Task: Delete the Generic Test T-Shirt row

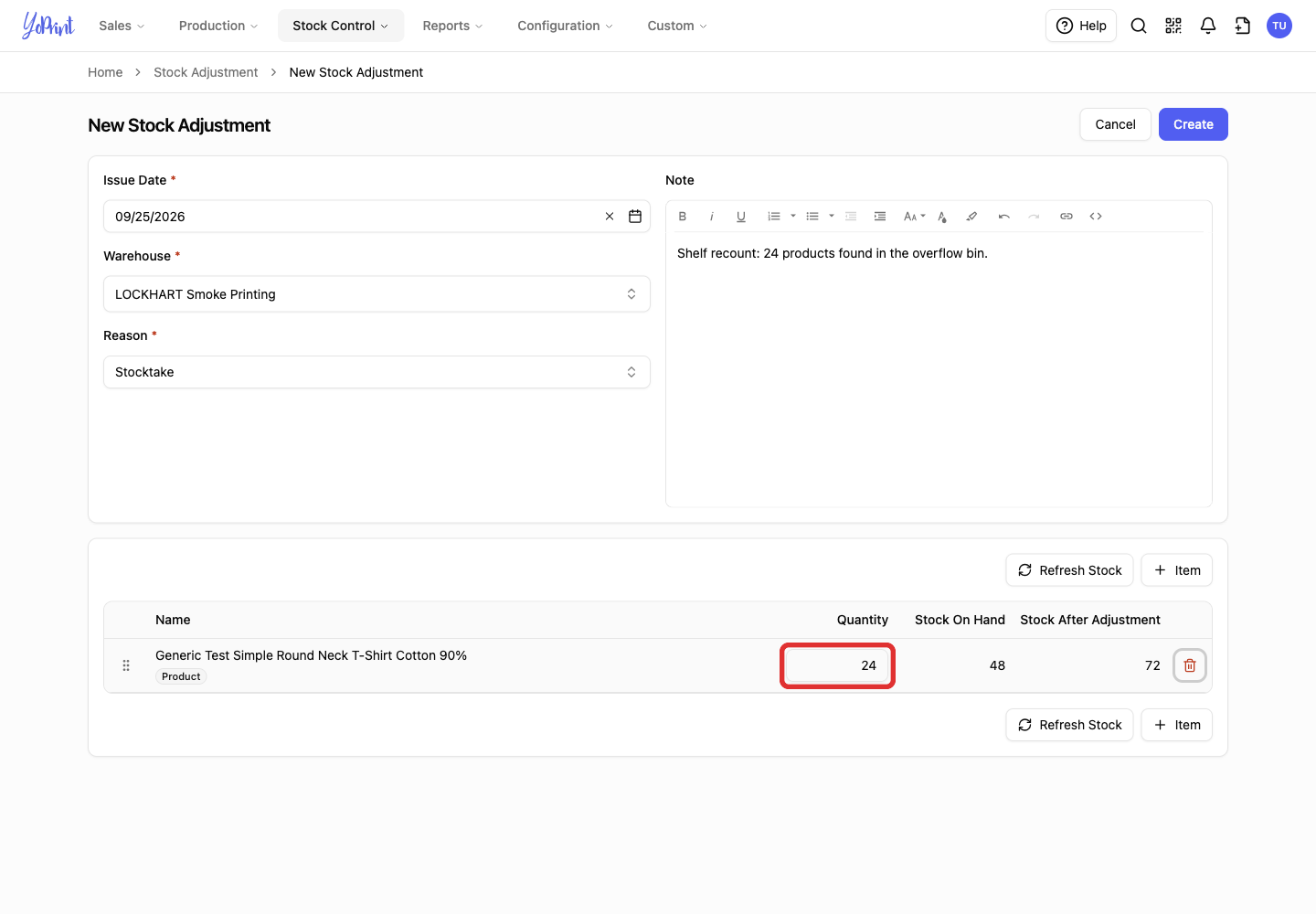Action: (1190, 665)
